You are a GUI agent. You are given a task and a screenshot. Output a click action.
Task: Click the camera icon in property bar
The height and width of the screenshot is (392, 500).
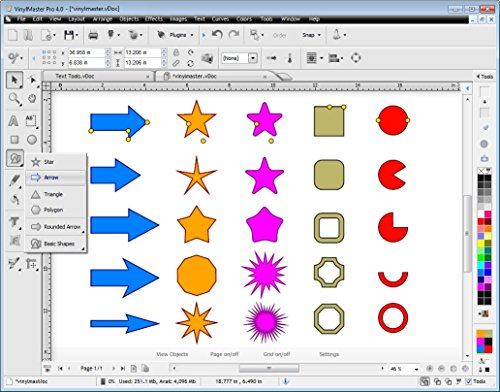click(x=207, y=58)
